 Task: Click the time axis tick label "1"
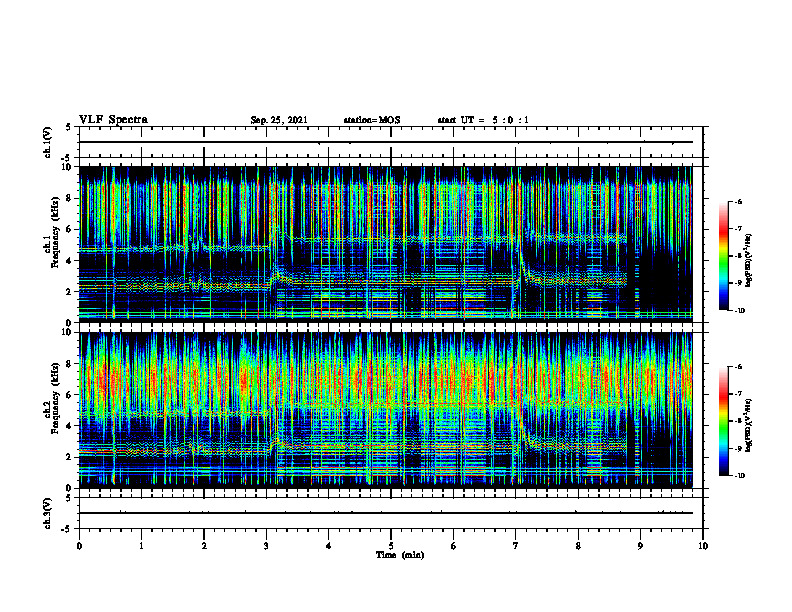141,546
